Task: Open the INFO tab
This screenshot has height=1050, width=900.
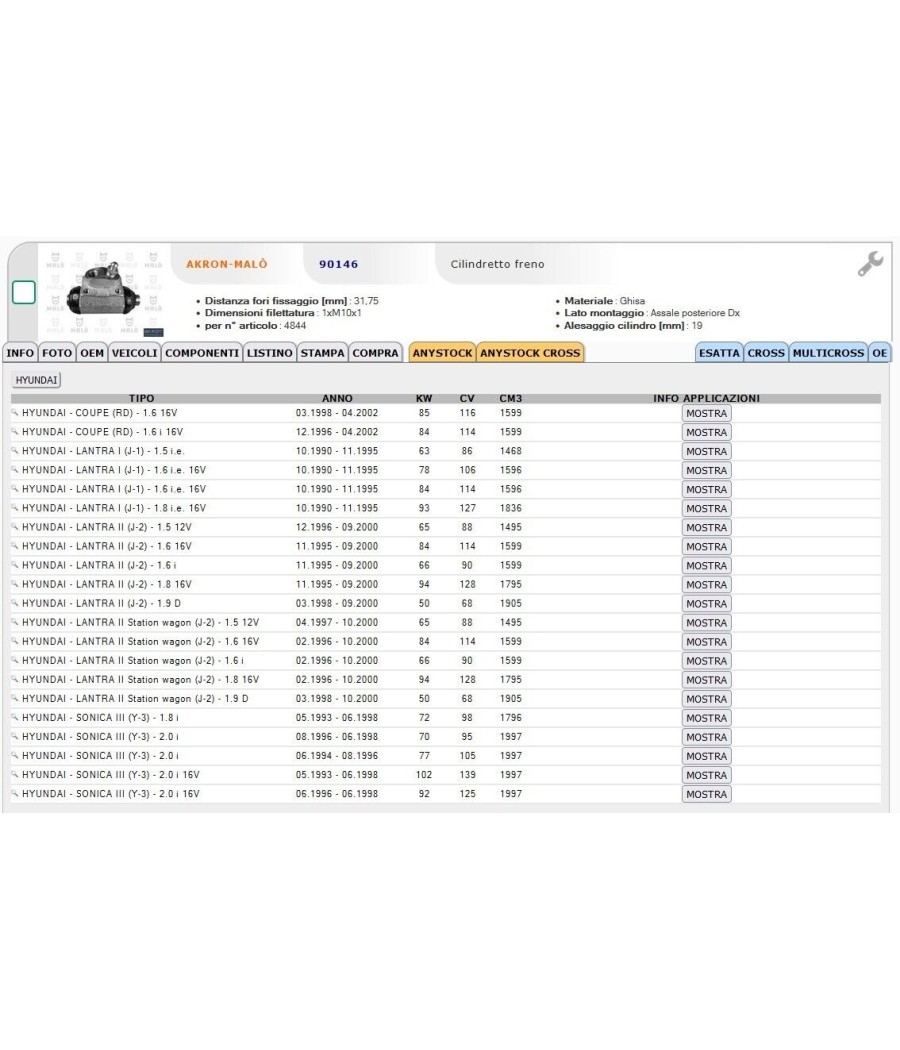Action: click(20, 353)
